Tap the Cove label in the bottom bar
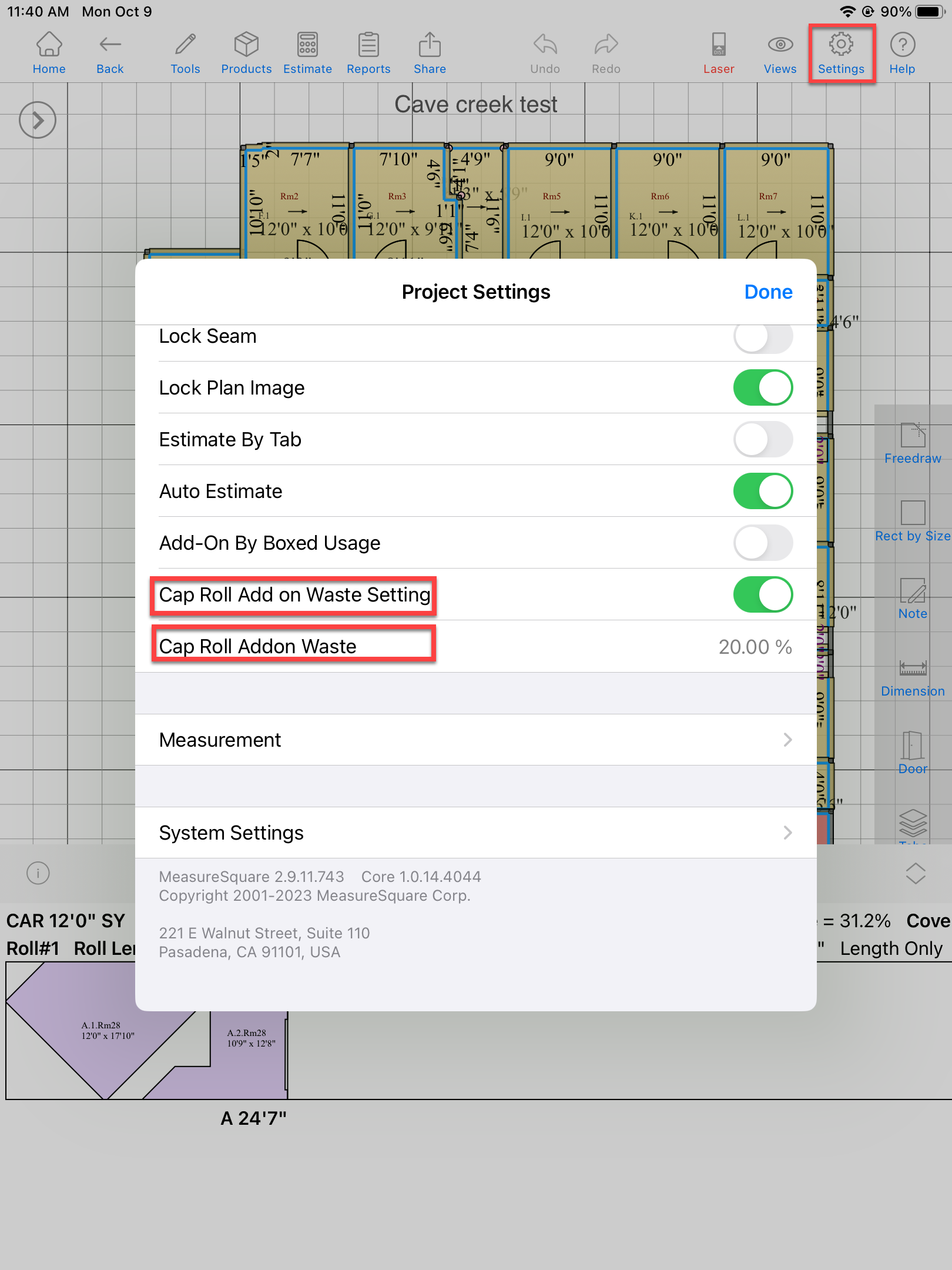This screenshot has width=952, height=1270. point(928,921)
